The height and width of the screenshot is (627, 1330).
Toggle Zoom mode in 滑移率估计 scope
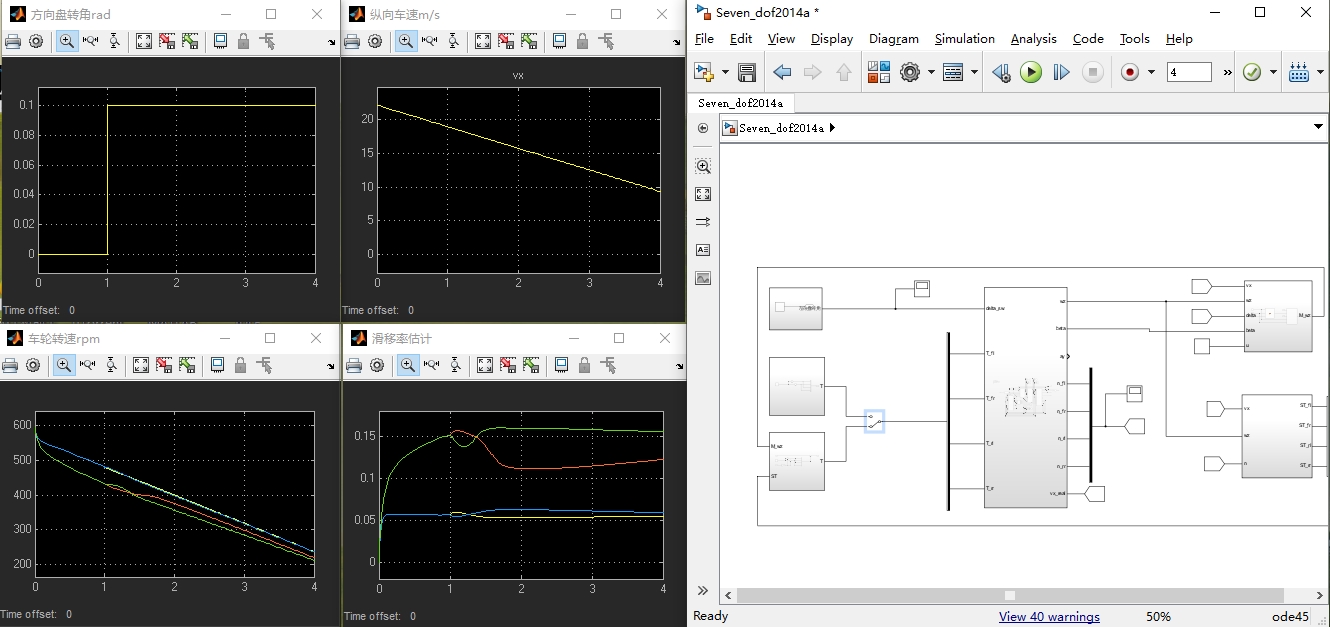[x=408, y=365]
